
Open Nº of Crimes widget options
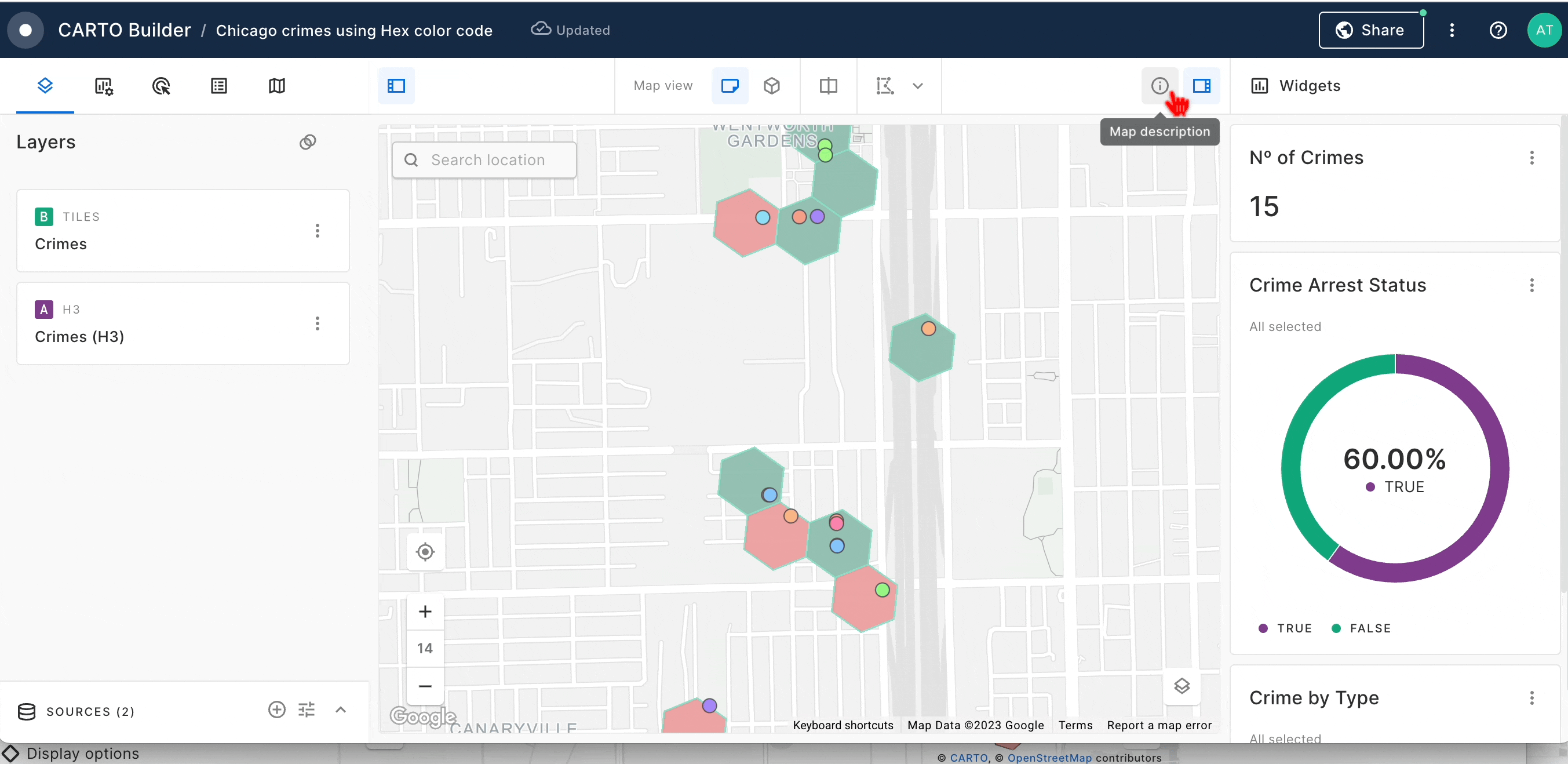point(1531,158)
